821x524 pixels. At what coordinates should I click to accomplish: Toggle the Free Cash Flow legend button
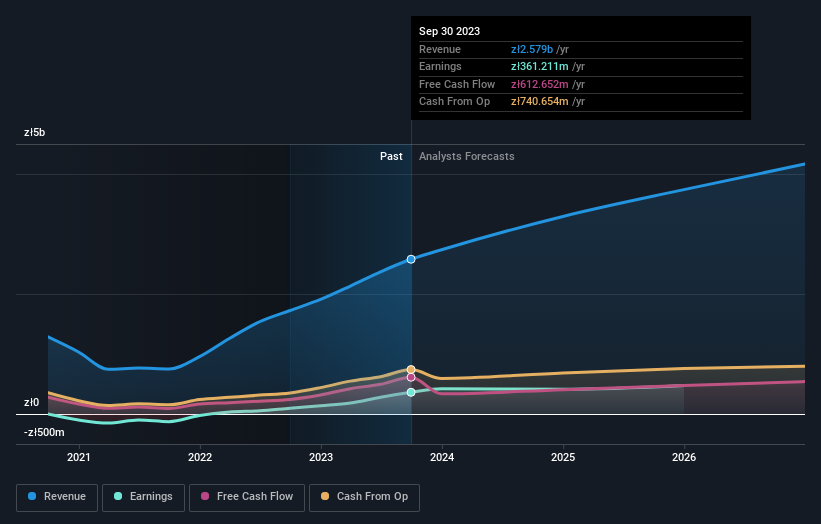pos(247,497)
